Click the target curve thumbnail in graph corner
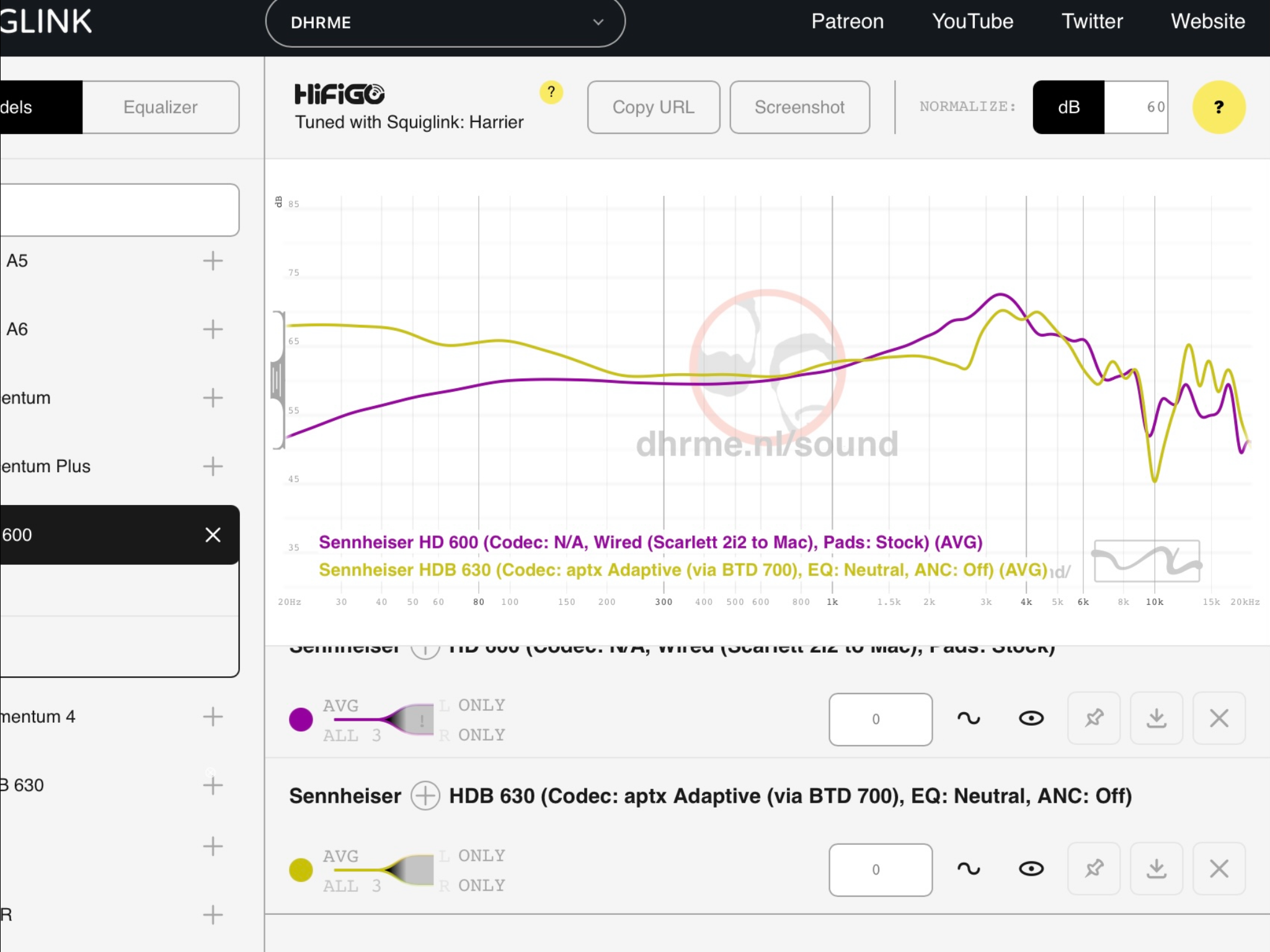 pyautogui.click(x=1147, y=561)
